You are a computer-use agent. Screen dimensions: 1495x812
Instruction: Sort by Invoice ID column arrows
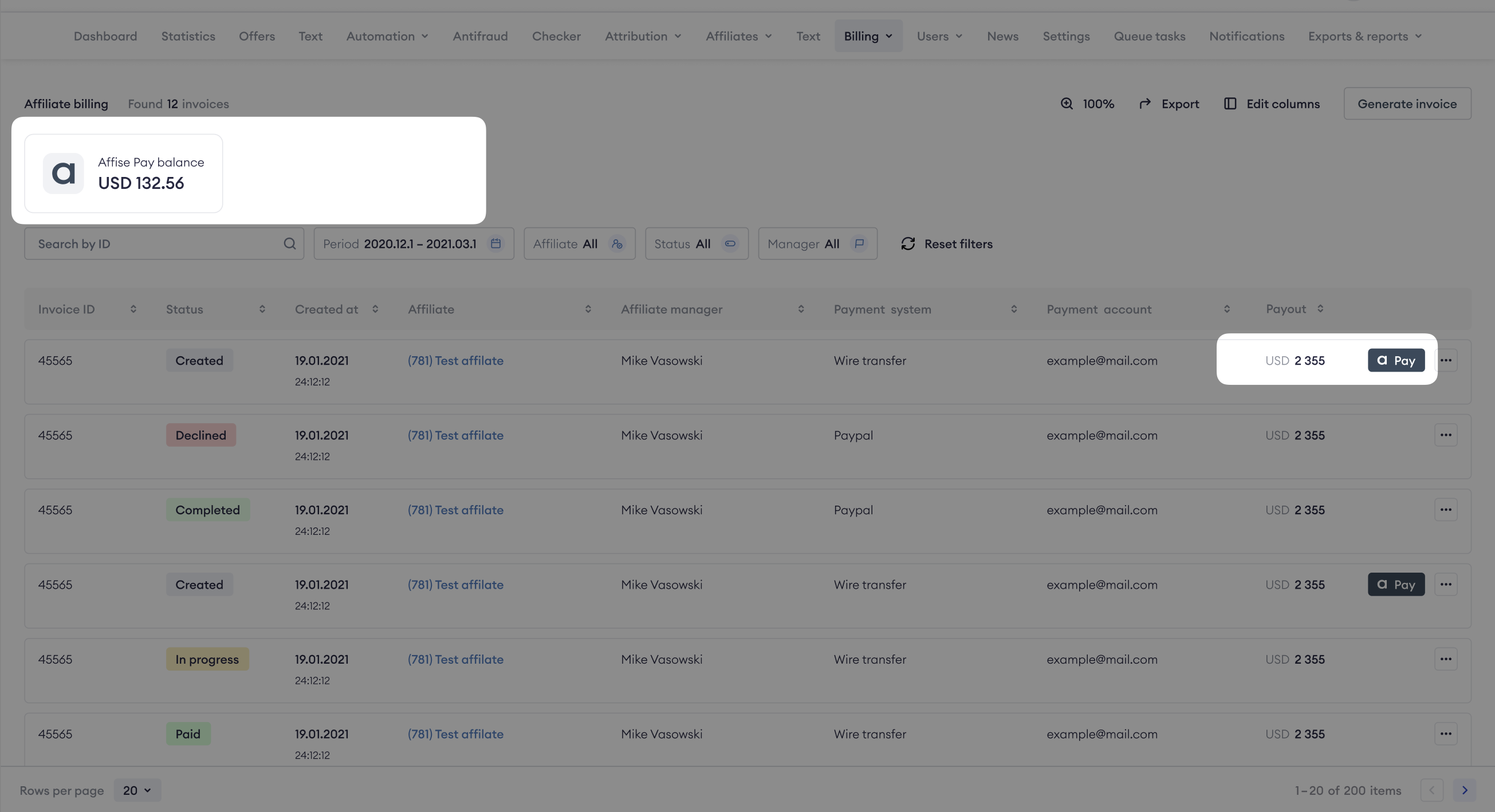[x=133, y=309]
